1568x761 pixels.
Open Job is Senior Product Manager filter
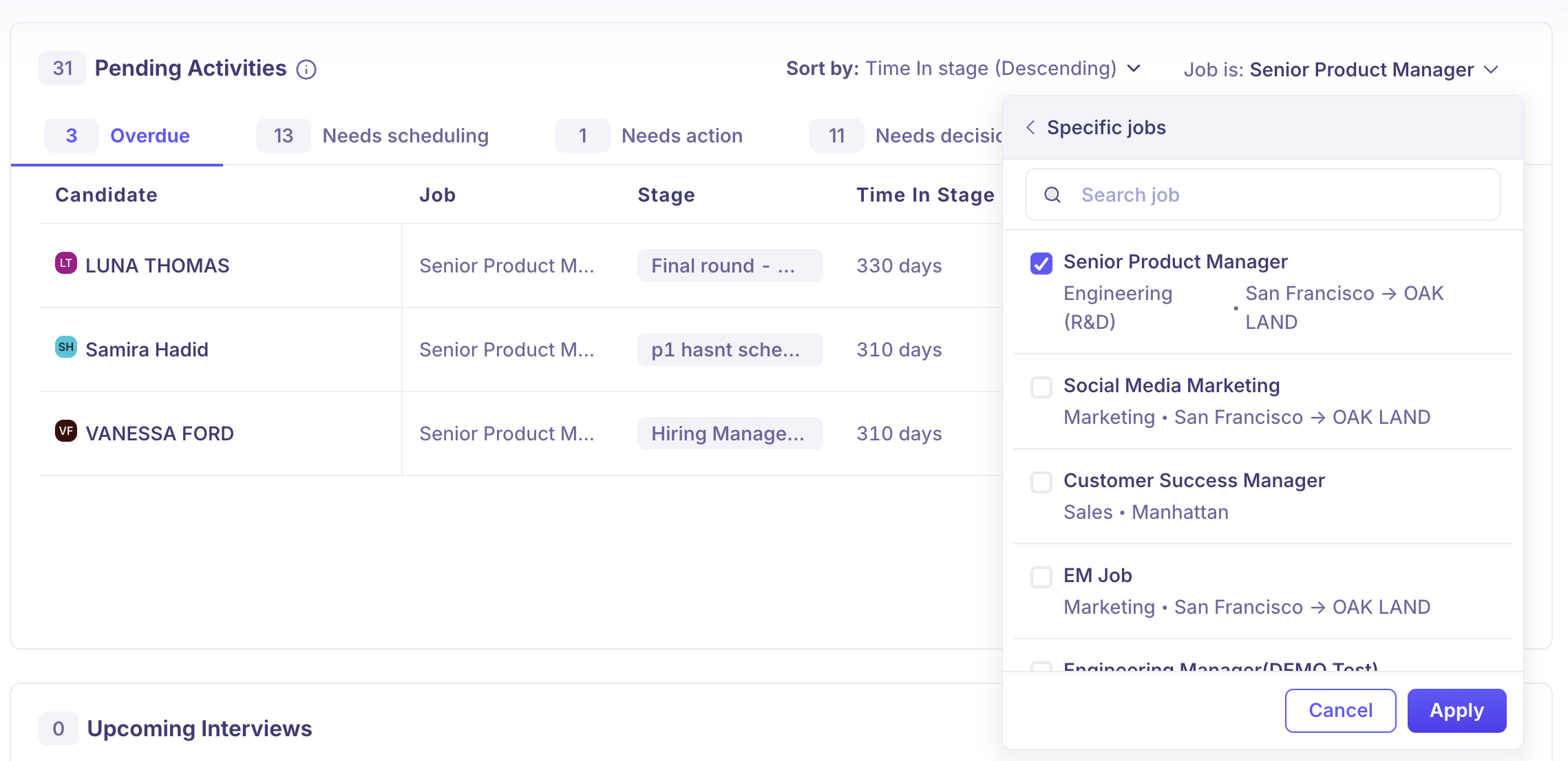[x=1341, y=69]
